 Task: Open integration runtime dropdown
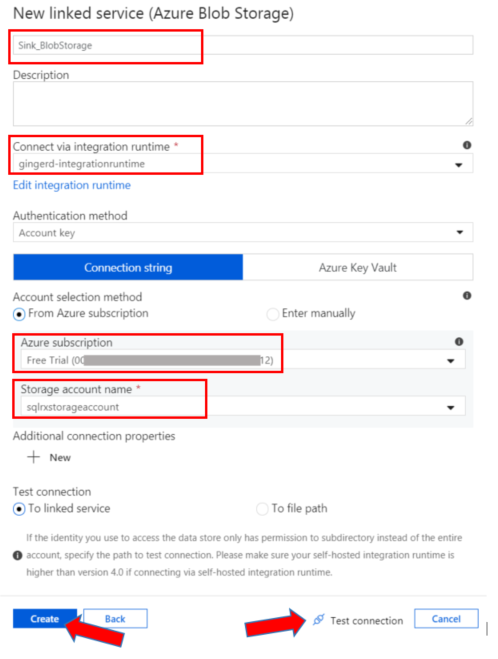pyautogui.click(x=243, y=163)
